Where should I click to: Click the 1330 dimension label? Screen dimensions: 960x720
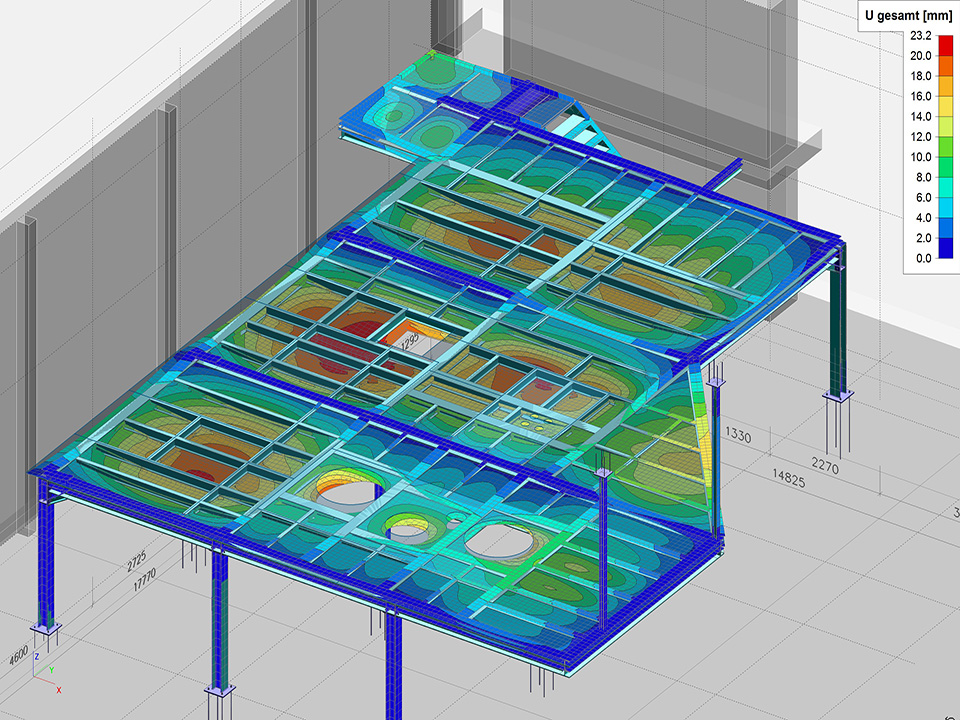(738, 434)
